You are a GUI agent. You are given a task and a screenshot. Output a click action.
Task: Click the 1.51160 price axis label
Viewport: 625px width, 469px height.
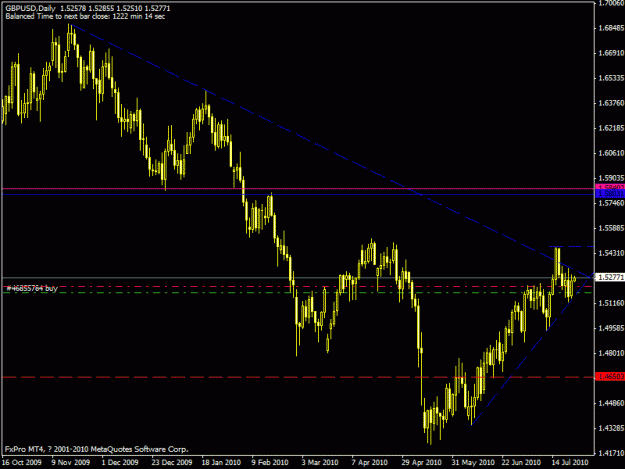[611, 303]
